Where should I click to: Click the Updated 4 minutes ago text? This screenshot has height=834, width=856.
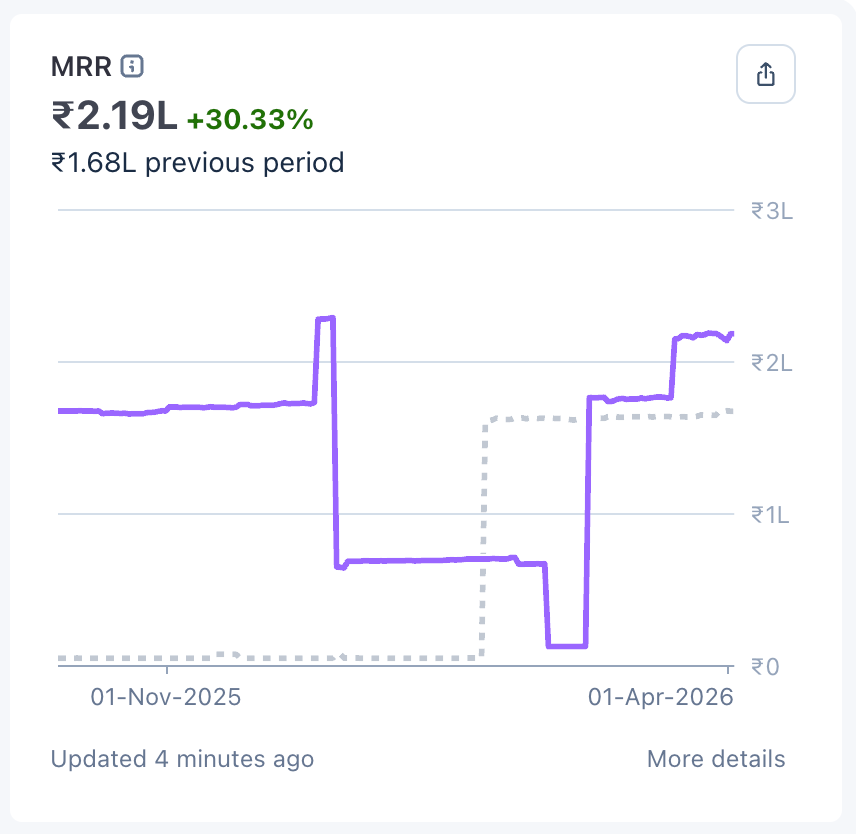tap(182, 759)
